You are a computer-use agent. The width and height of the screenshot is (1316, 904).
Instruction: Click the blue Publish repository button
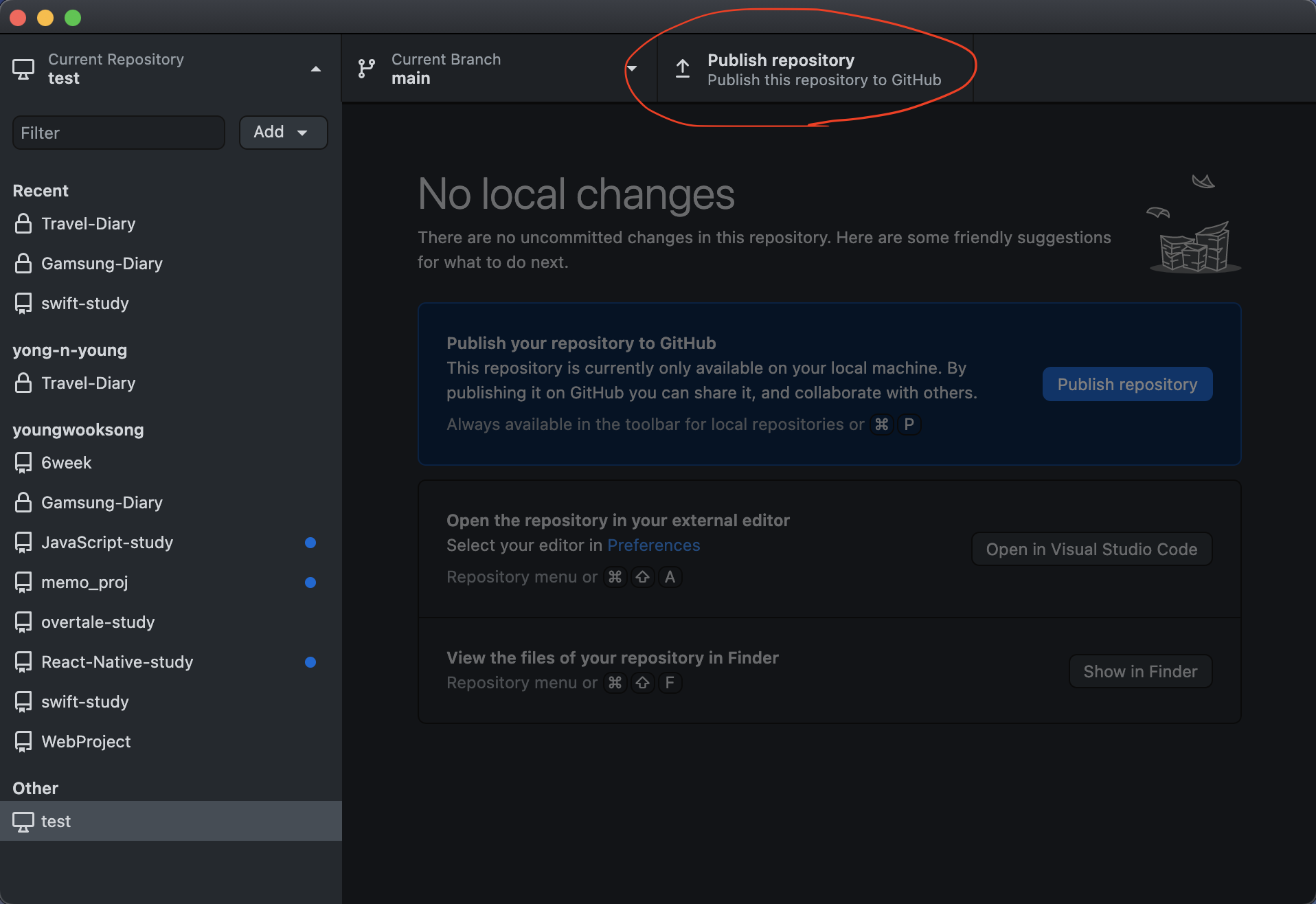(1127, 384)
